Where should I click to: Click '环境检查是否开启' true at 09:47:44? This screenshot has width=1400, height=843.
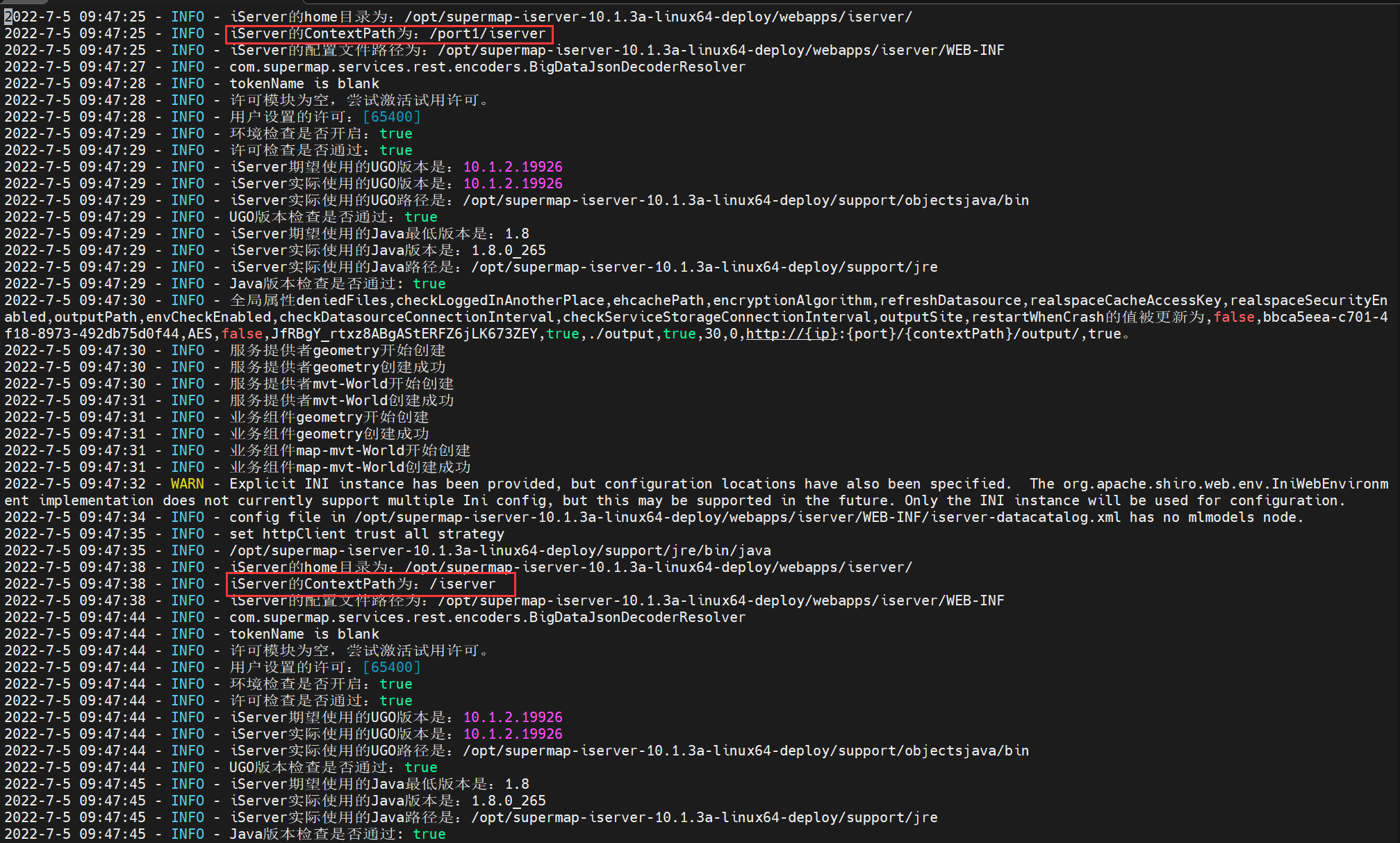pyautogui.click(x=396, y=684)
